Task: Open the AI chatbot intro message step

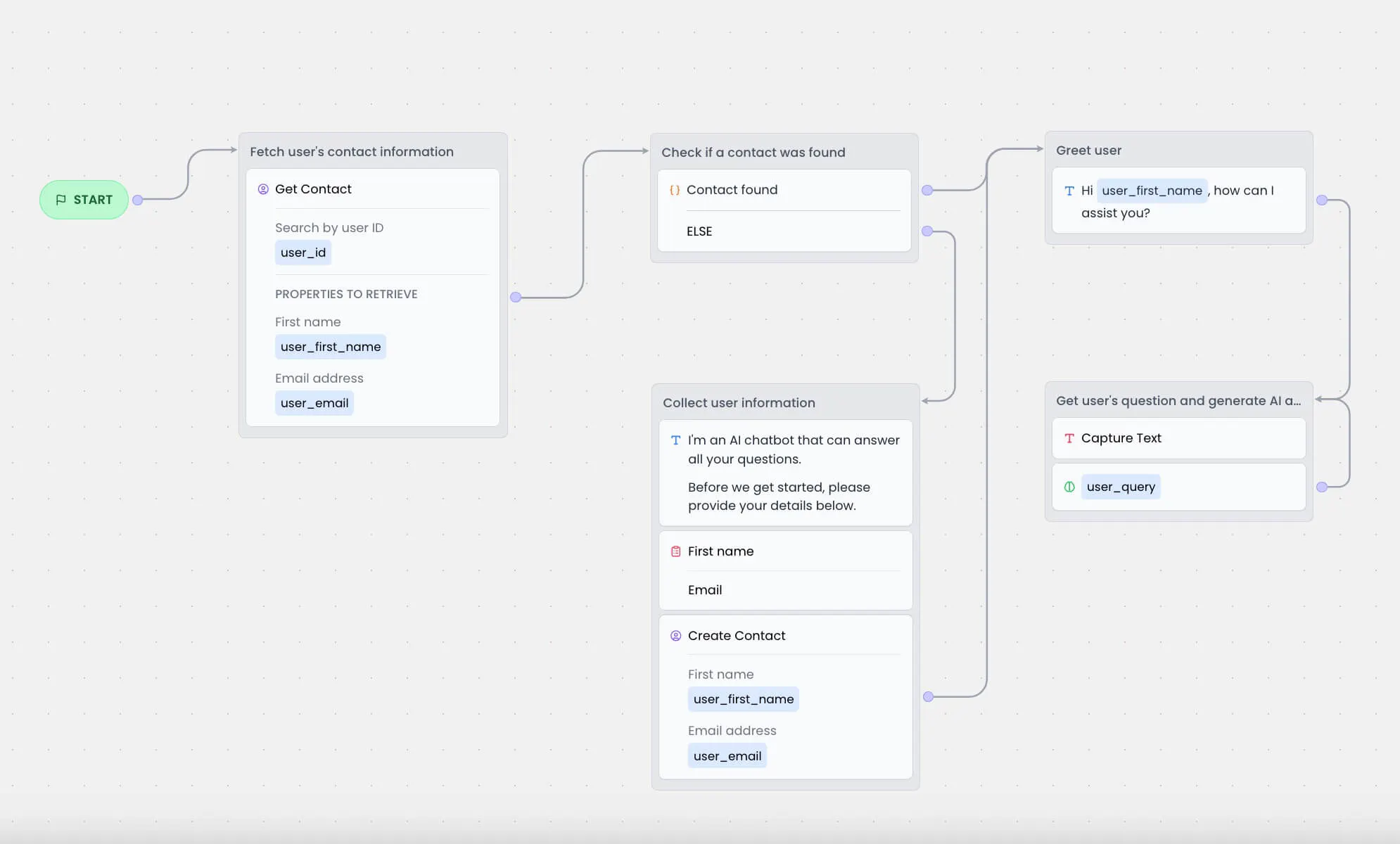Action: point(786,473)
